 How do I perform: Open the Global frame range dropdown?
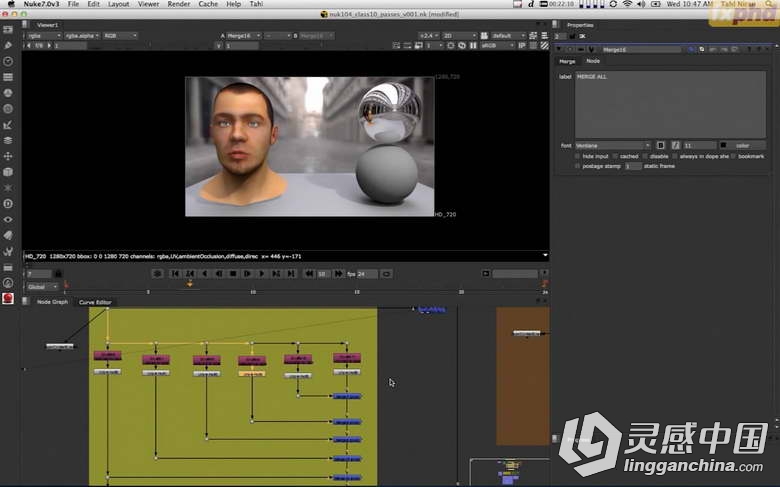(x=42, y=287)
